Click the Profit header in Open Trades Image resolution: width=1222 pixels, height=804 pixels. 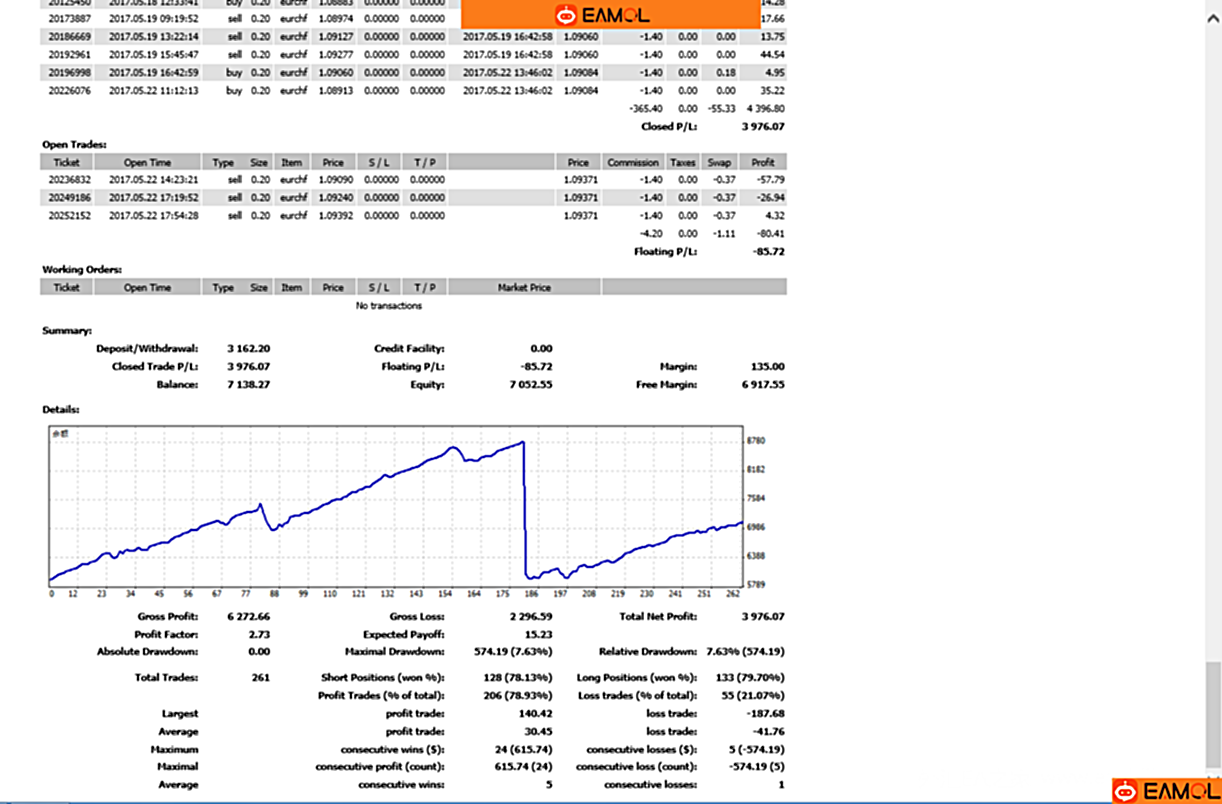762,162
